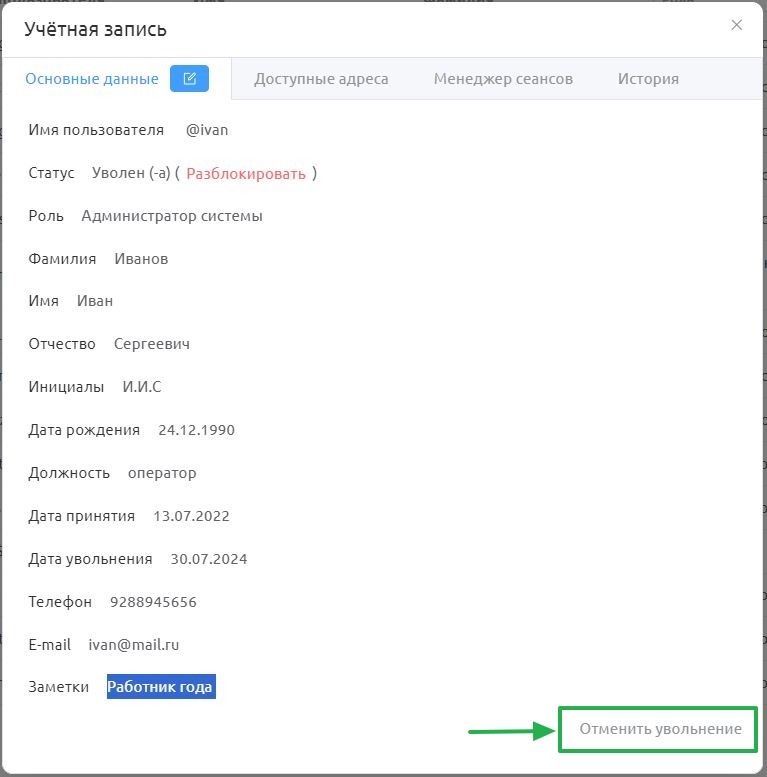Image resolution: width=767 pixels, height=777 pixels.
Task: Switch to the Доступные адреса tab
Action: tap(321, 79)
